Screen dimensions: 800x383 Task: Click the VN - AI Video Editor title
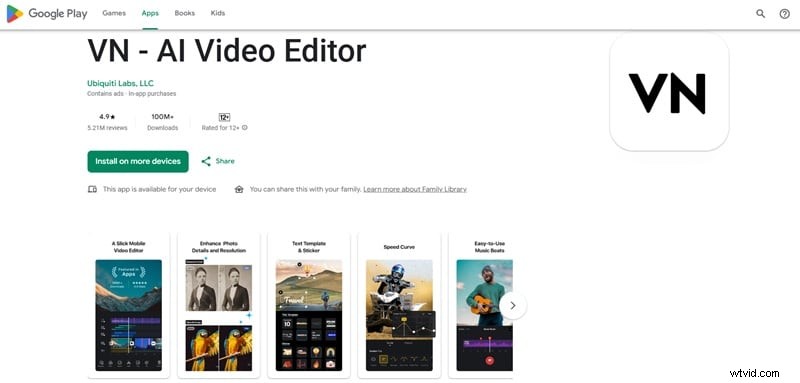coord(227,51)
